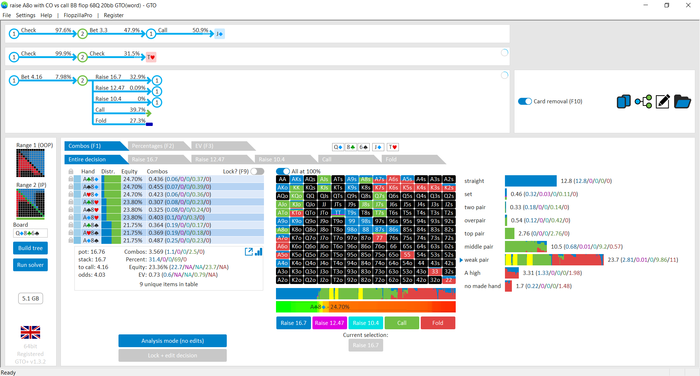Viewport: 700px width, 376px height.
Task: Select the T♥ card above the matrix
Action: 393,147
